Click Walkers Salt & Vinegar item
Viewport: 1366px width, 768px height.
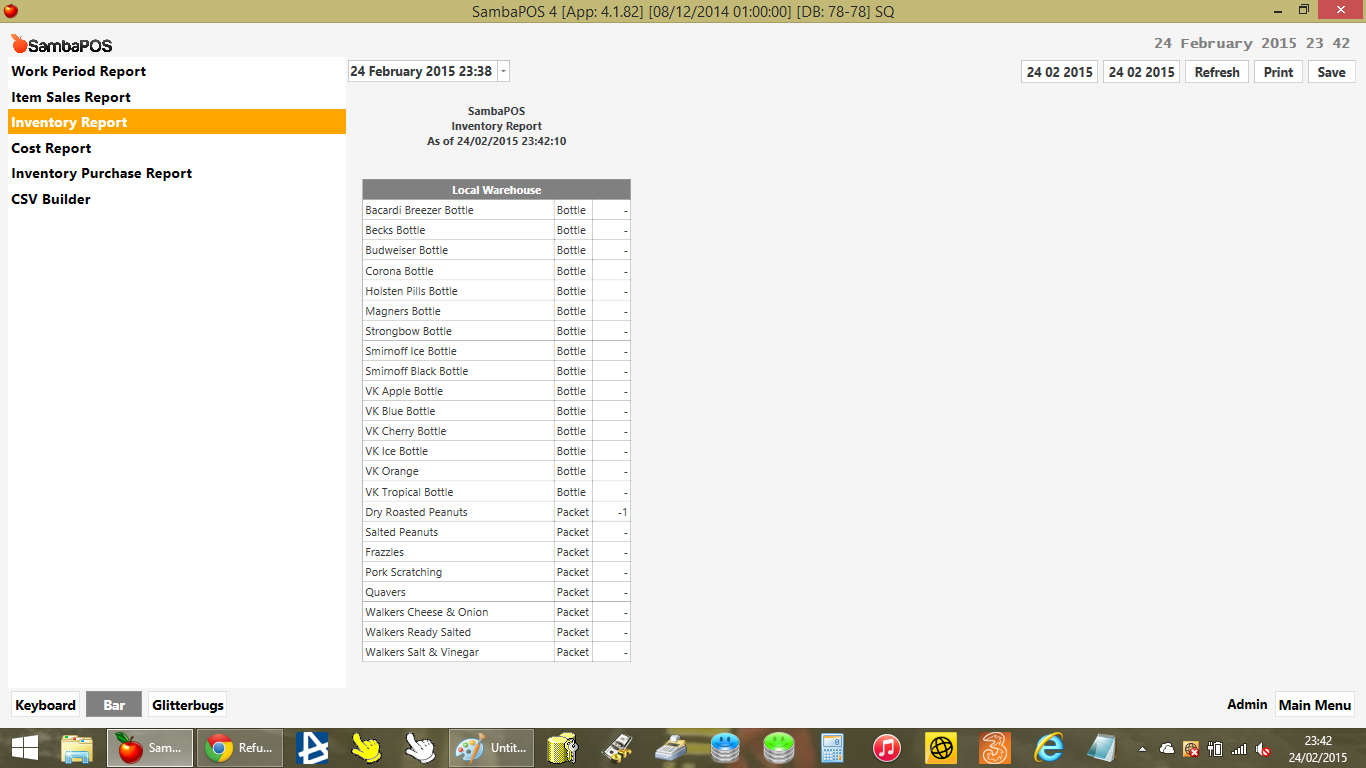tap(422, 652)
